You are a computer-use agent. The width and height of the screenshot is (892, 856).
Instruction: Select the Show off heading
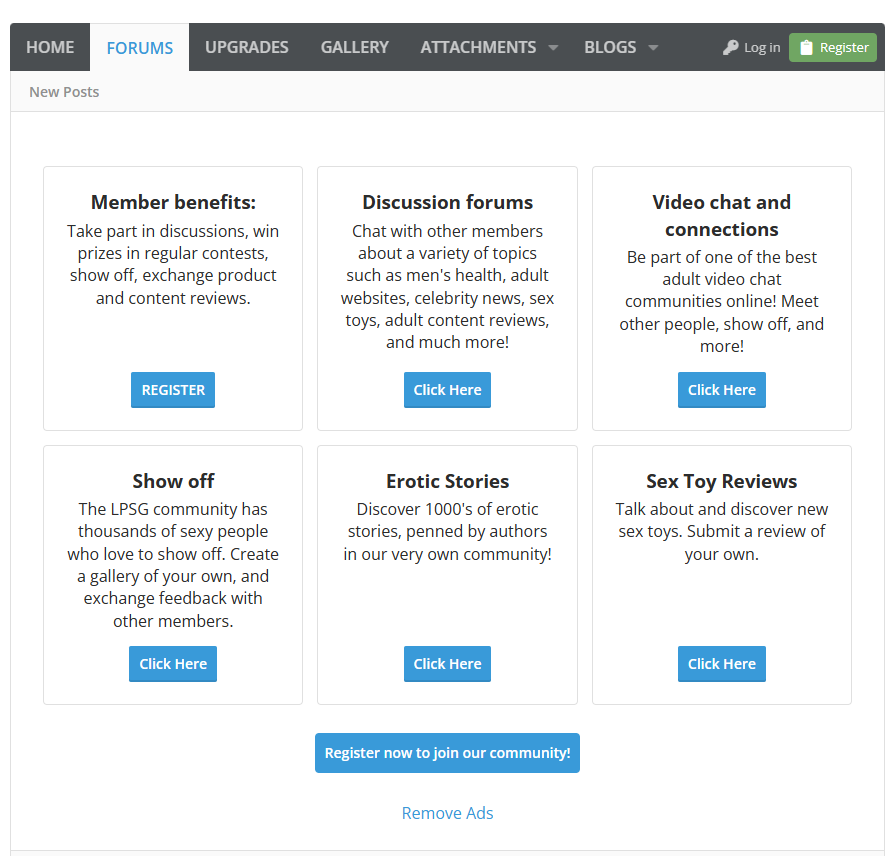[173, 481]
